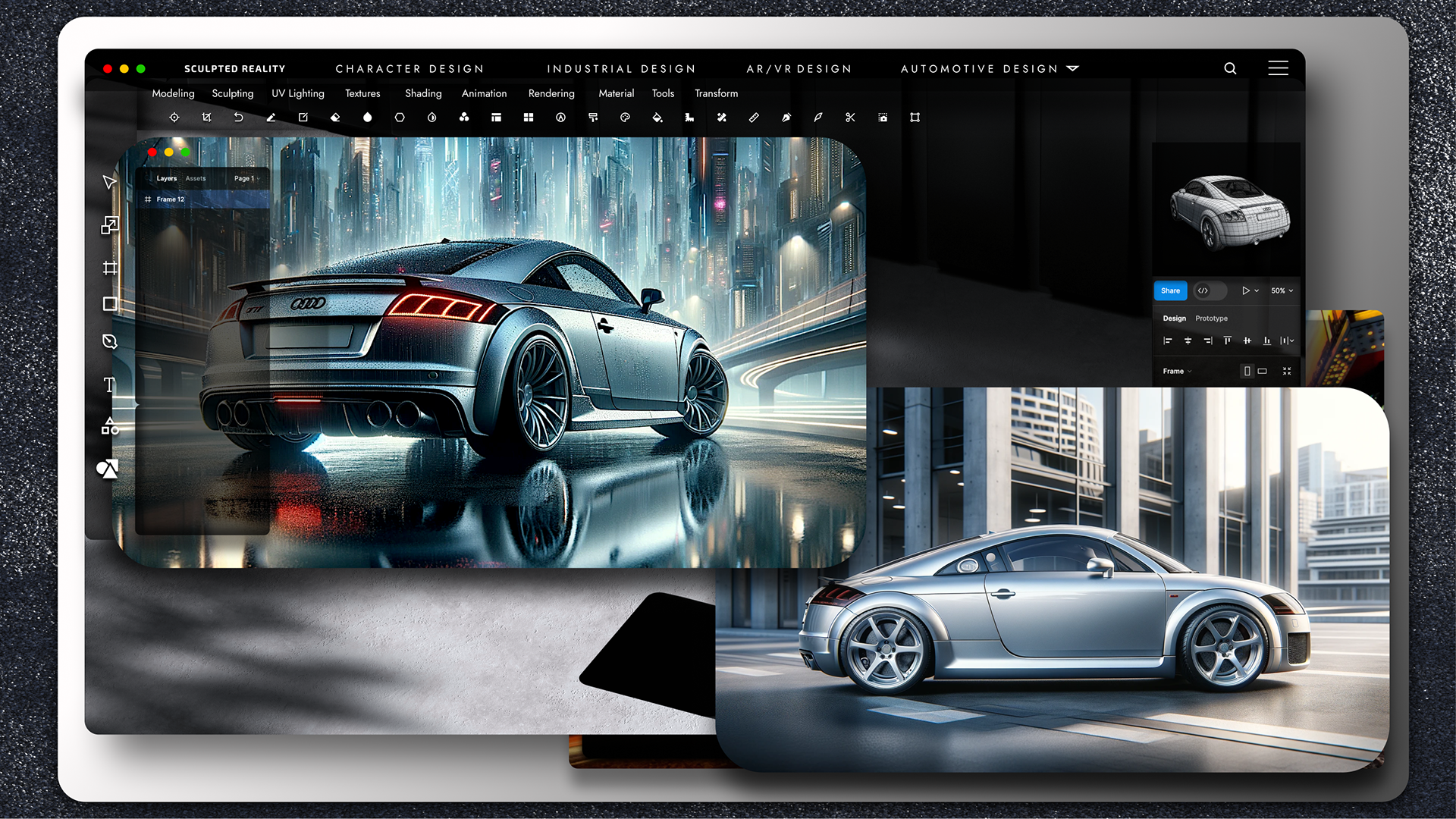Open the Page 1 dropdown
1456x819 pixels.
[x=246, y=178]
